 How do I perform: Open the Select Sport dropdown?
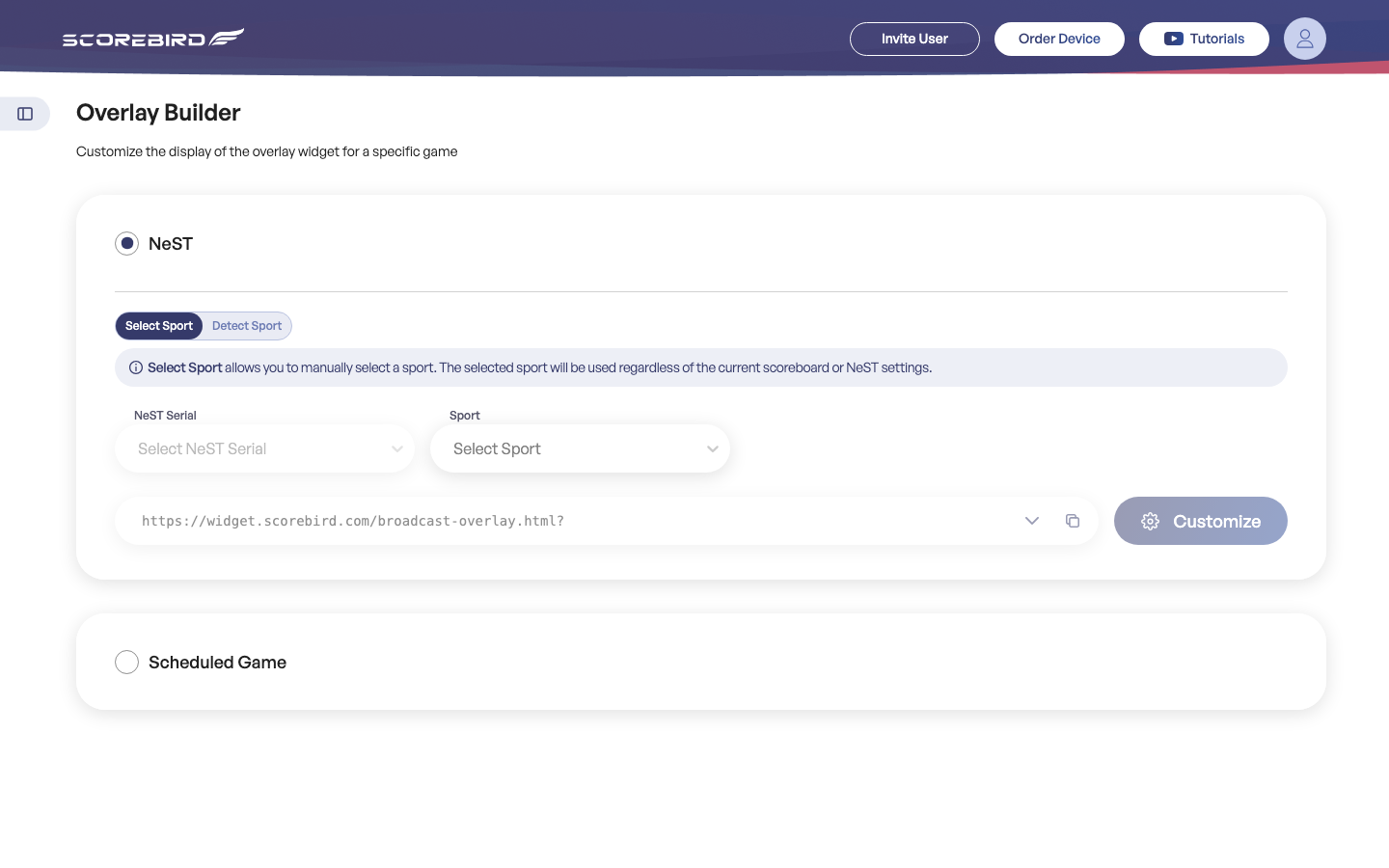[x=580, y=448]
